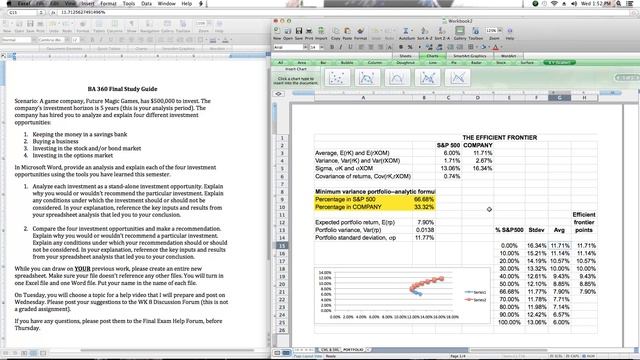The width and height of the screenshot is (640, 360).
Task: Select the Doughnut chart category
Action: [405, 62]
